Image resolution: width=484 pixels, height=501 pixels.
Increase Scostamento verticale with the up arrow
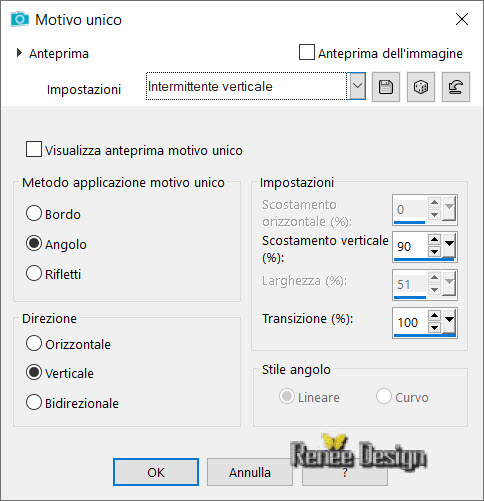click(434, 240)
